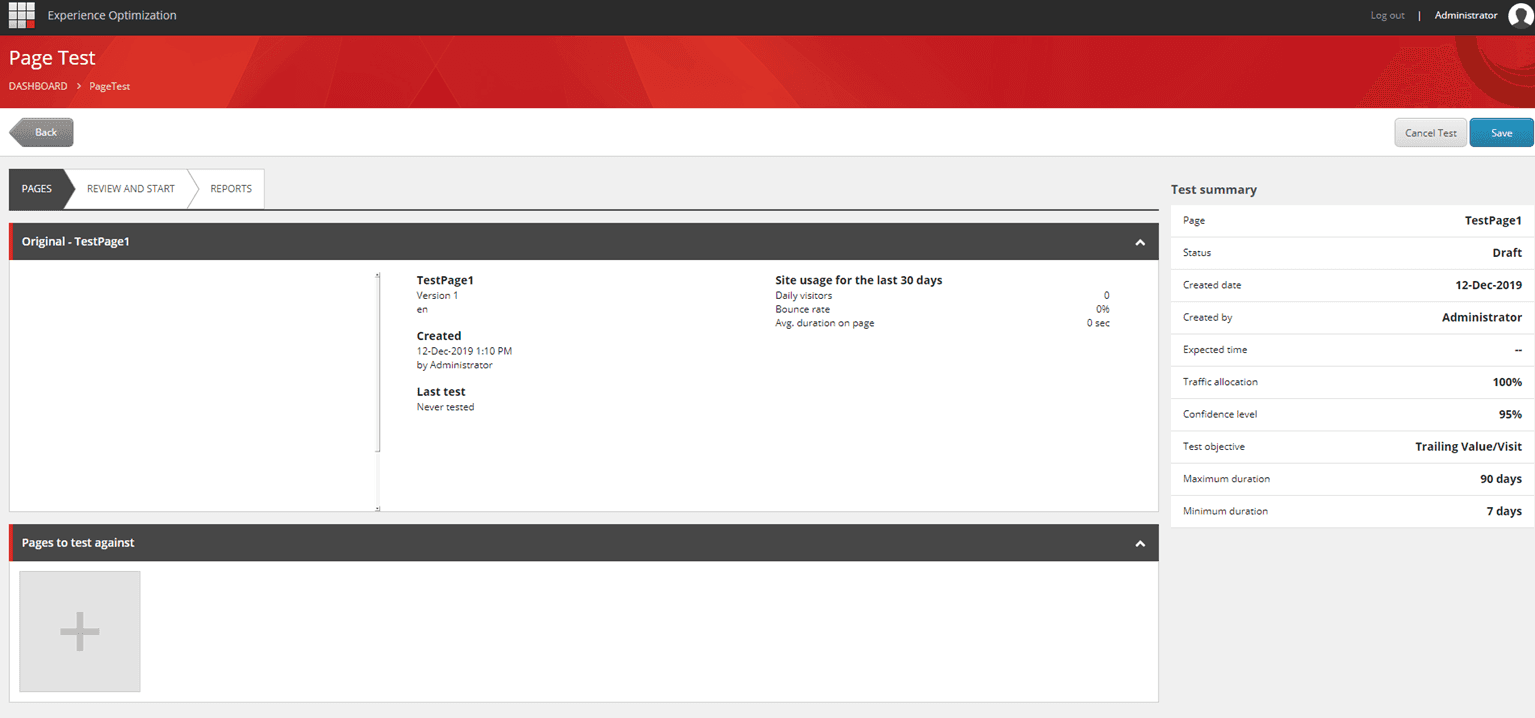Click the Version 1 text
Image resolution: width=1535 pixels, height=718 pixels.
click(437, 296)
